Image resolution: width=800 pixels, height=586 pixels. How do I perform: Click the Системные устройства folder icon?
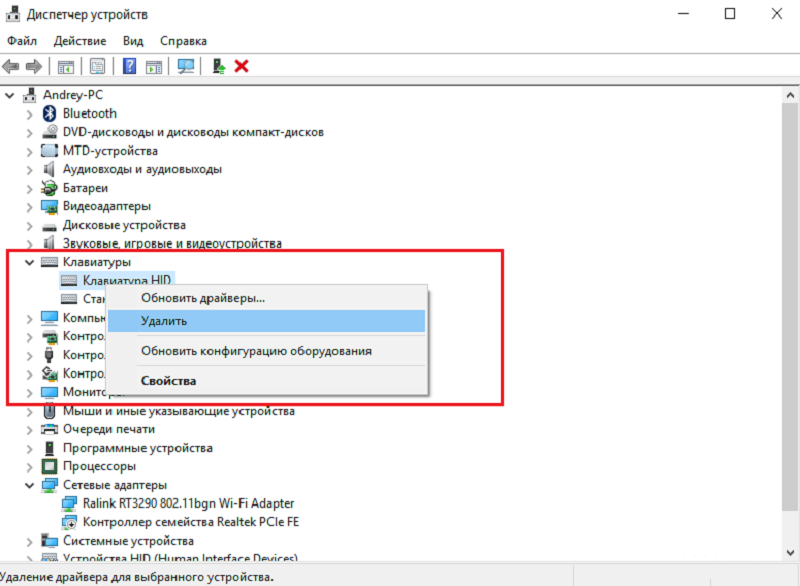coord(49,541)
